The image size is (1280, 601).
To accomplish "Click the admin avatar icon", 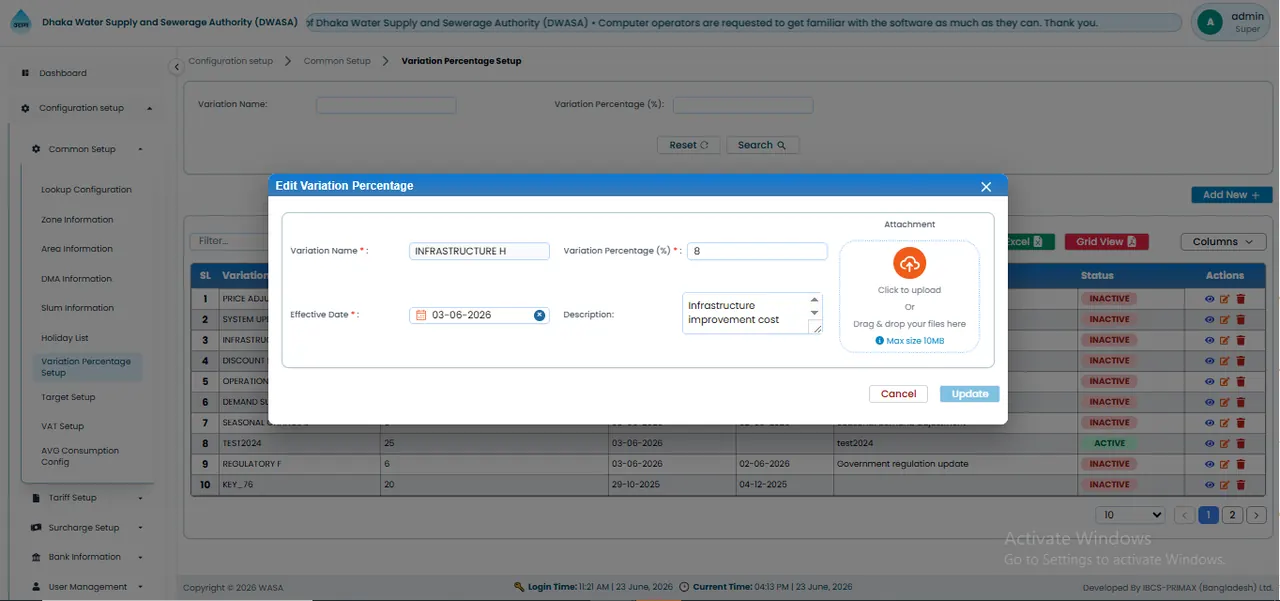I will (x=1210, y=22).
